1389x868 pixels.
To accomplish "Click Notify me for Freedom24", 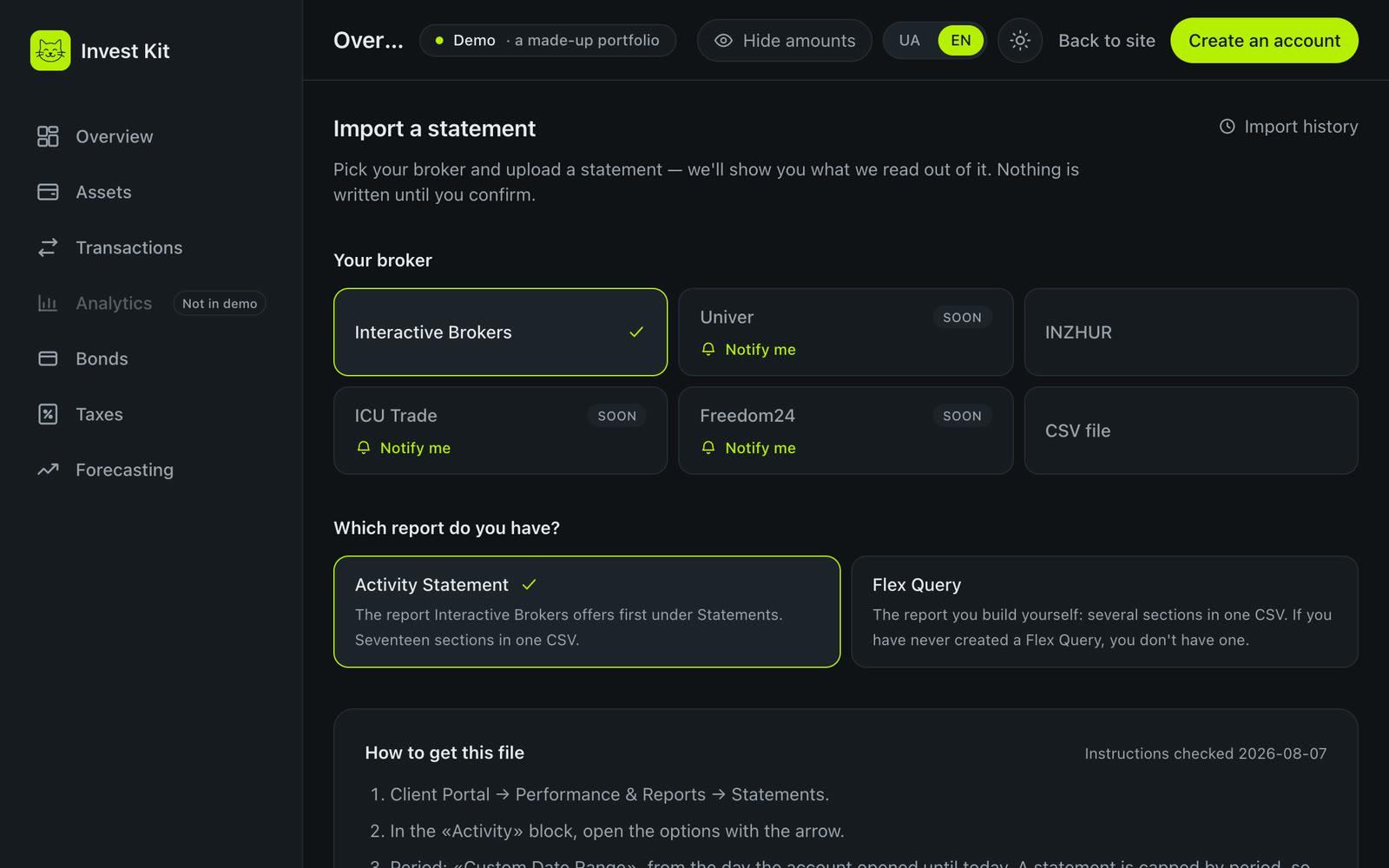I will click(x=748, y=448).
